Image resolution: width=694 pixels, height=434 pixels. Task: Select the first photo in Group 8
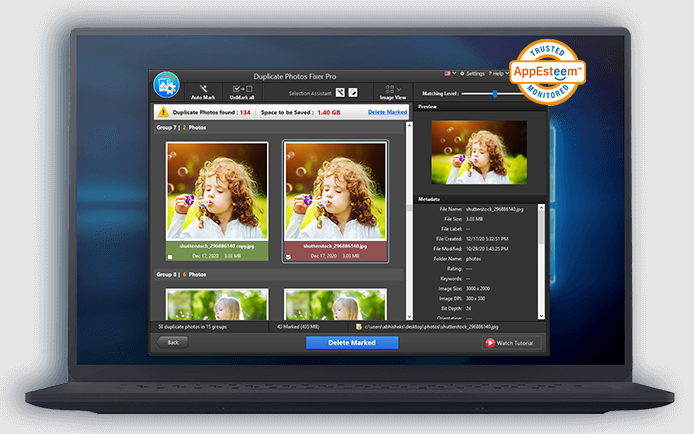click(217, 304)
